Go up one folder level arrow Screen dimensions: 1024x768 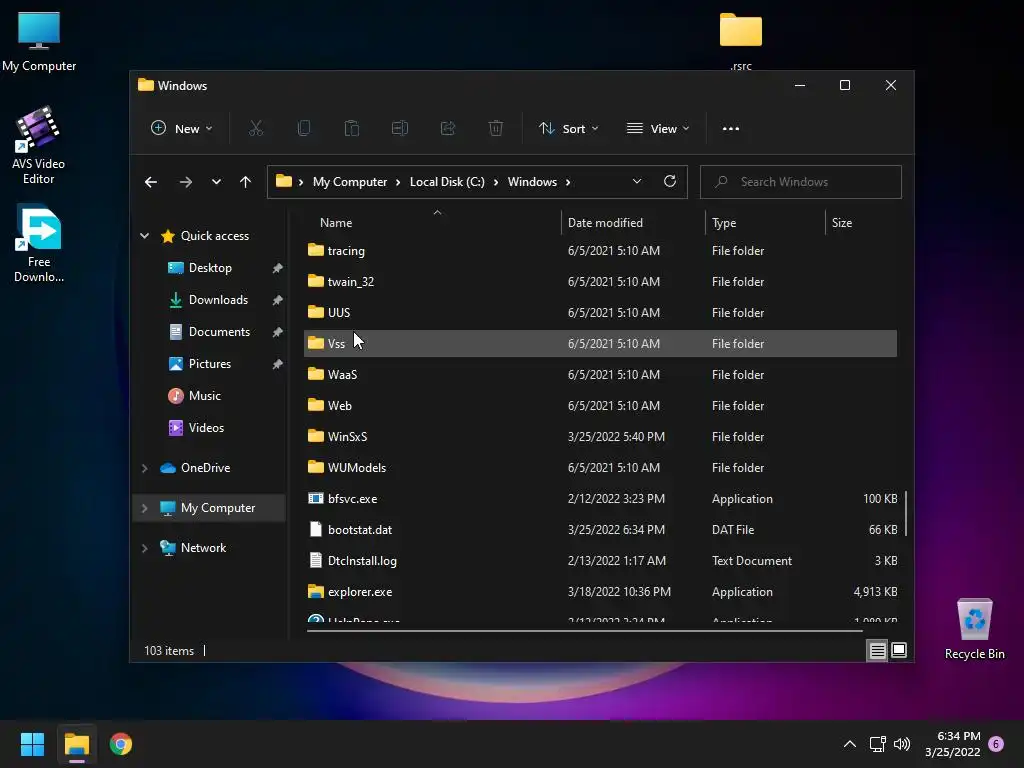pyautogui.click(x=246, y=182)
